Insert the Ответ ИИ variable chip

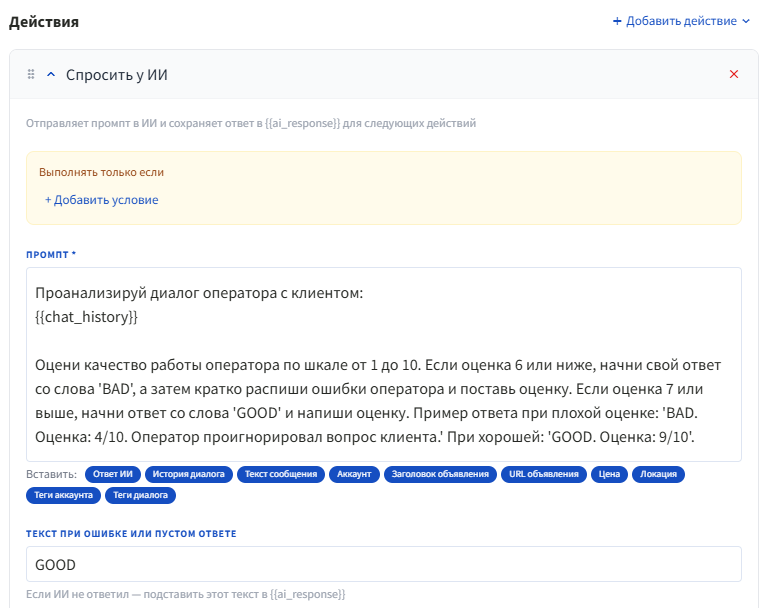click(x=113, y=474)
